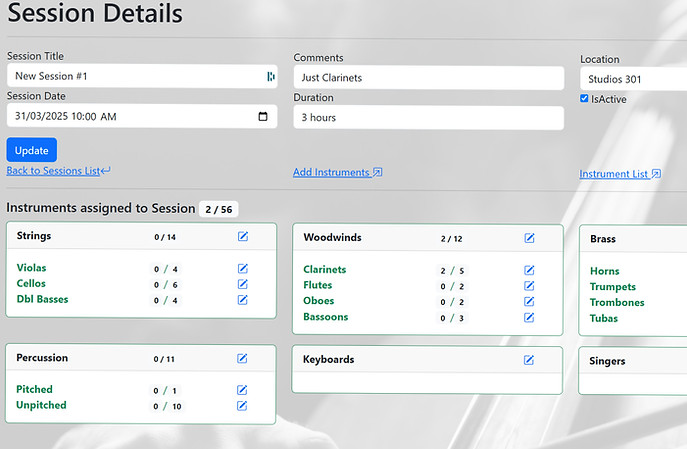The image size is (687, 449).
Task: Click the Update button
Action: (x=32, y=150)
